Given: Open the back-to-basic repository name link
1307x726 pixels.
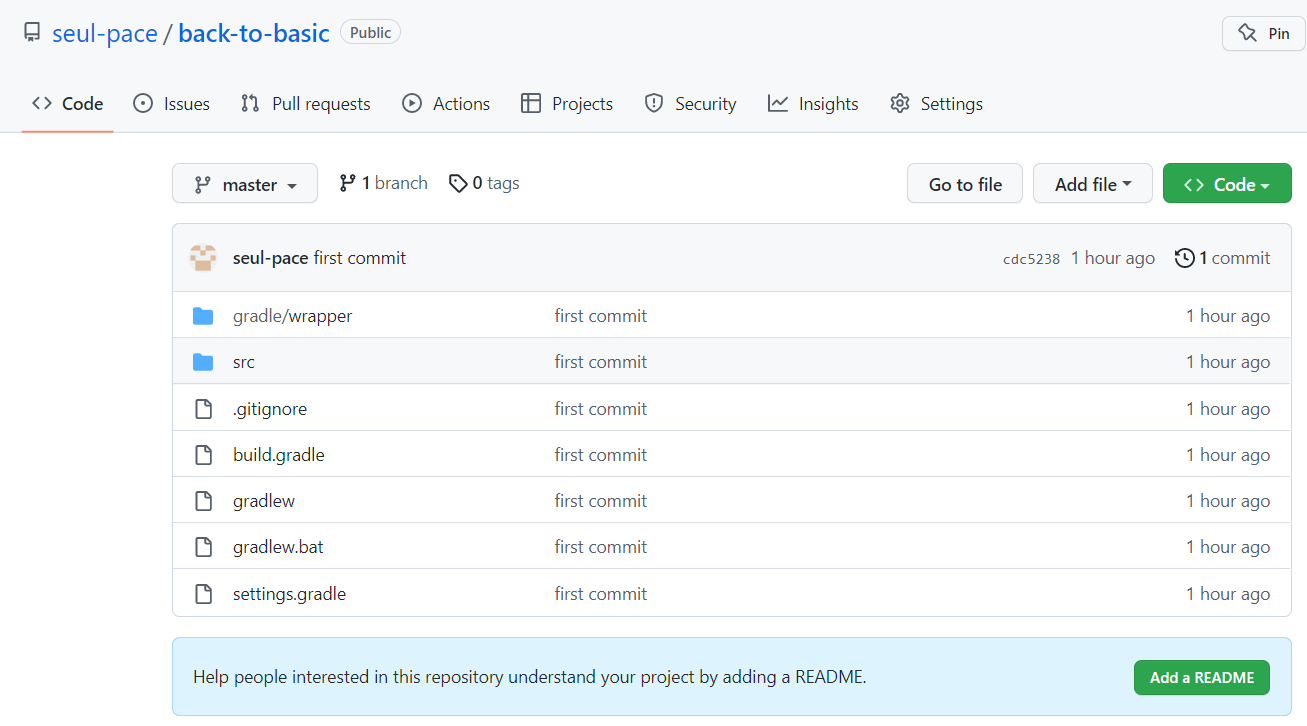Looking at the screenshot, I should click(254, 33).
